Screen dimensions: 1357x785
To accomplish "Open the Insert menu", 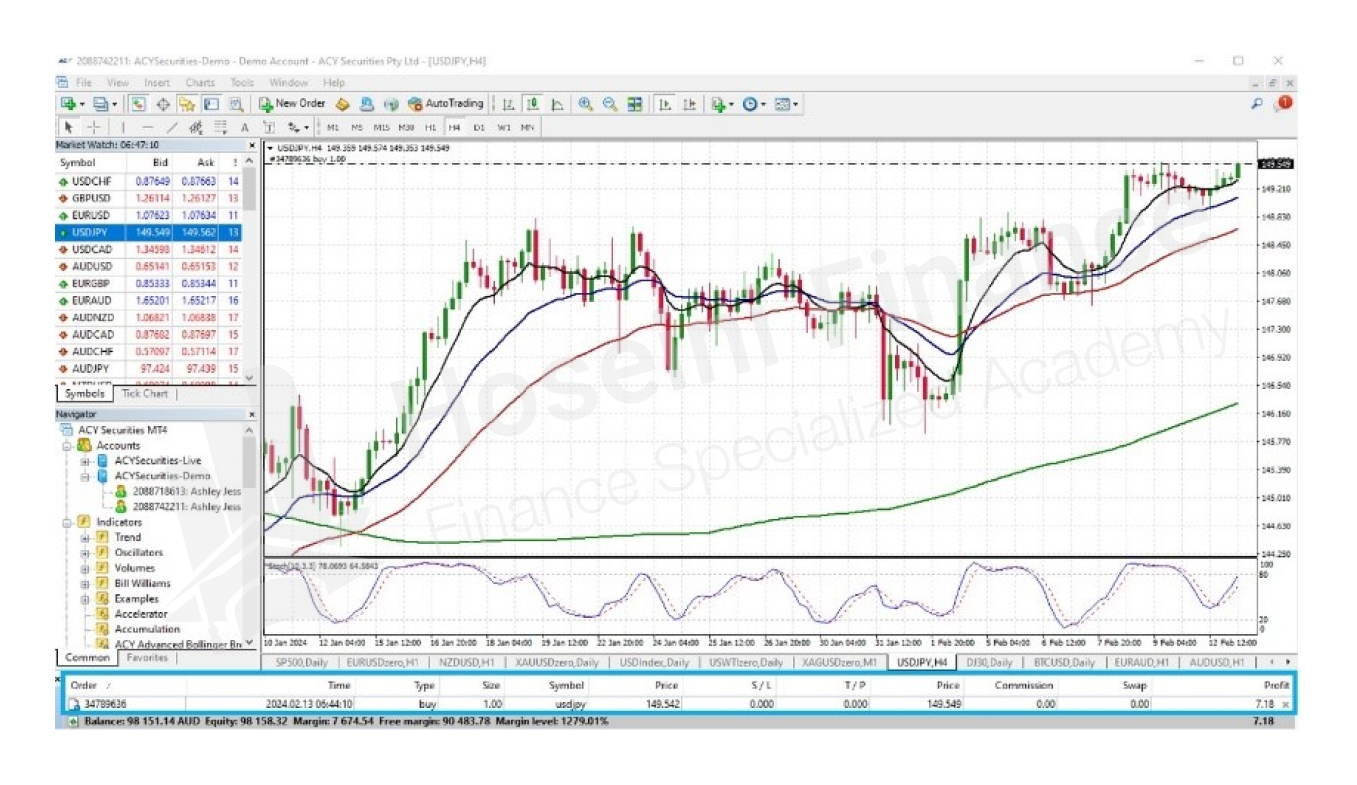I will click(x=157, y=82).
